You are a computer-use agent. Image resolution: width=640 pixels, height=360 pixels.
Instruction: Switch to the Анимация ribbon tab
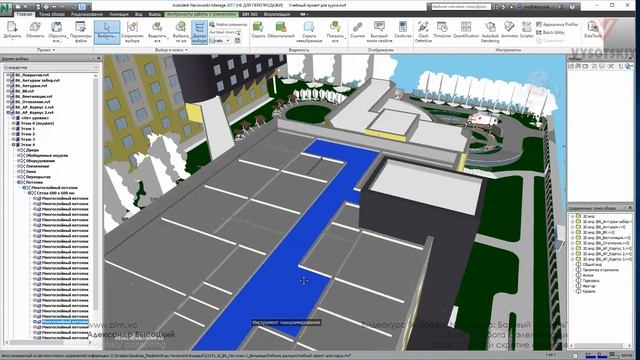click(119, 14)
